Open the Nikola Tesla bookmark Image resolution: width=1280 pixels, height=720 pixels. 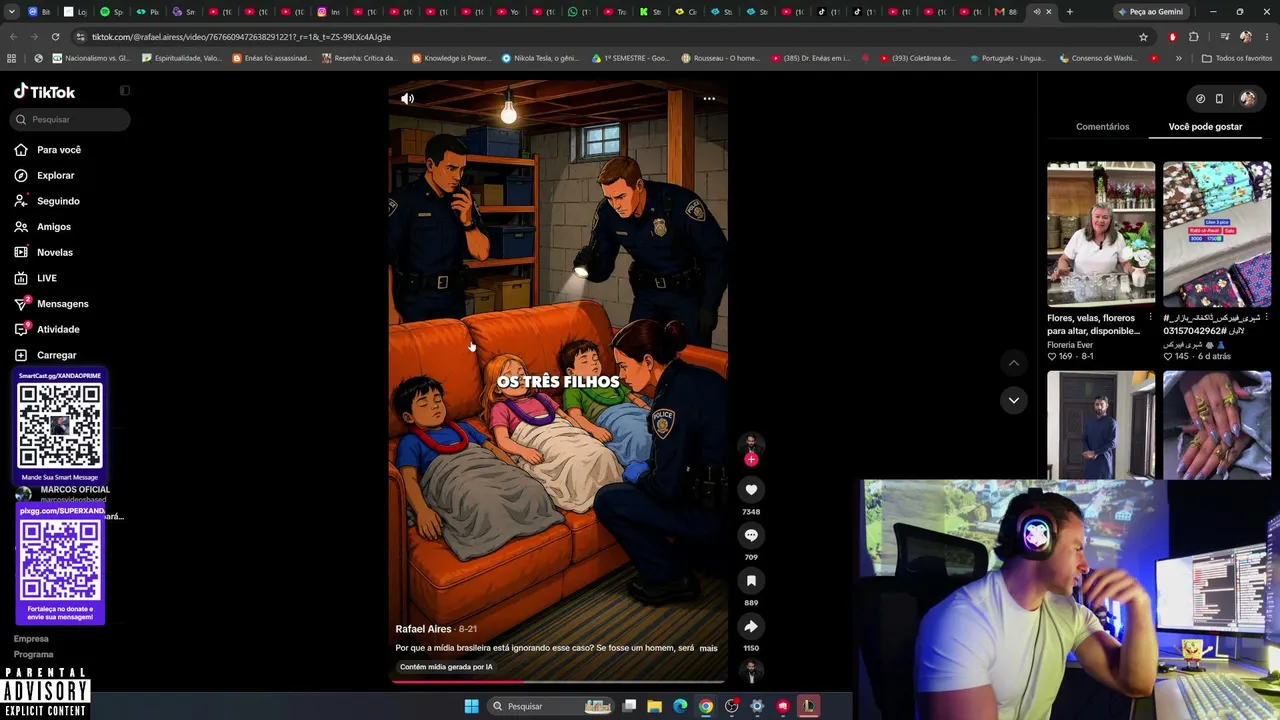(540, 58)
